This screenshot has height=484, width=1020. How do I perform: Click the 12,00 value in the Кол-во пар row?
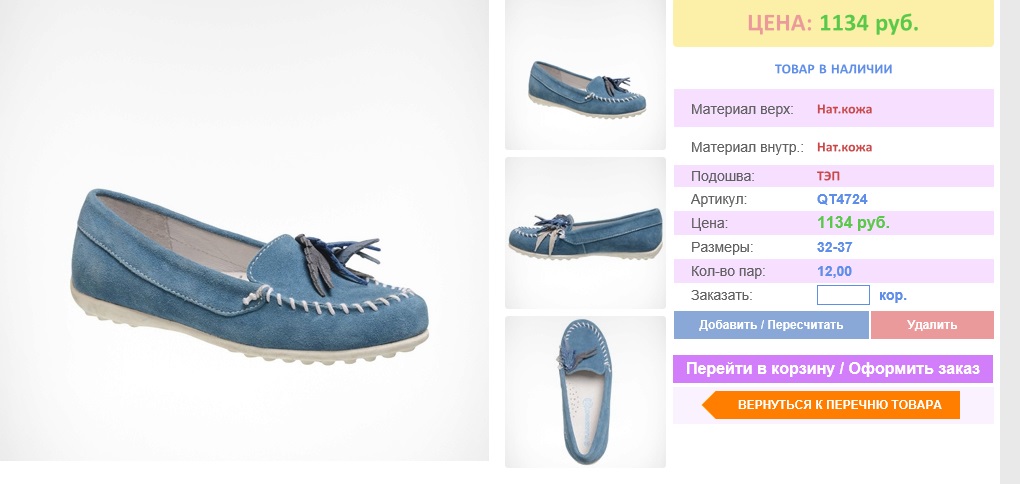coord(834,271)
